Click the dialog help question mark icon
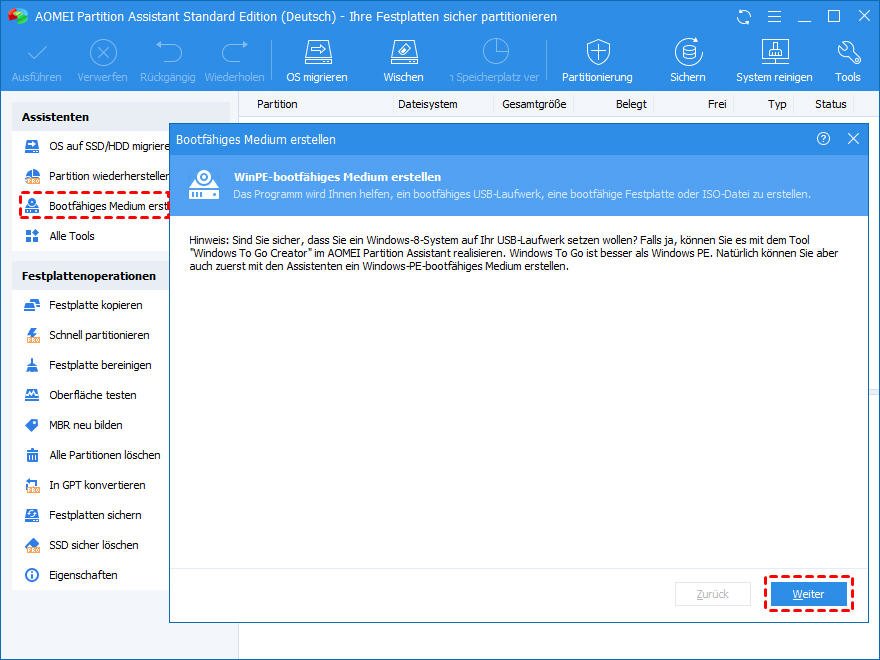The height and width of the screenshot is (660, 880). coord(823,139)
